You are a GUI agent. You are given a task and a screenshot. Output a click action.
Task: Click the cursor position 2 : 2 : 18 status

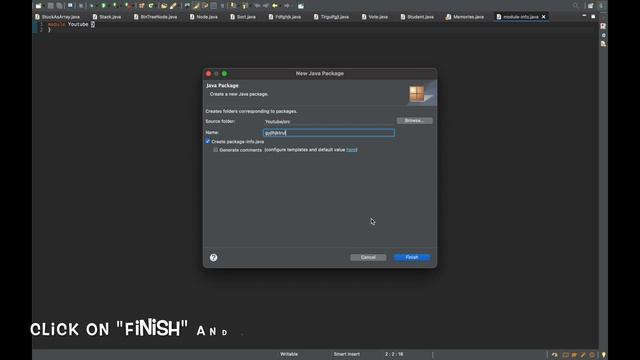tap(394, 354)
